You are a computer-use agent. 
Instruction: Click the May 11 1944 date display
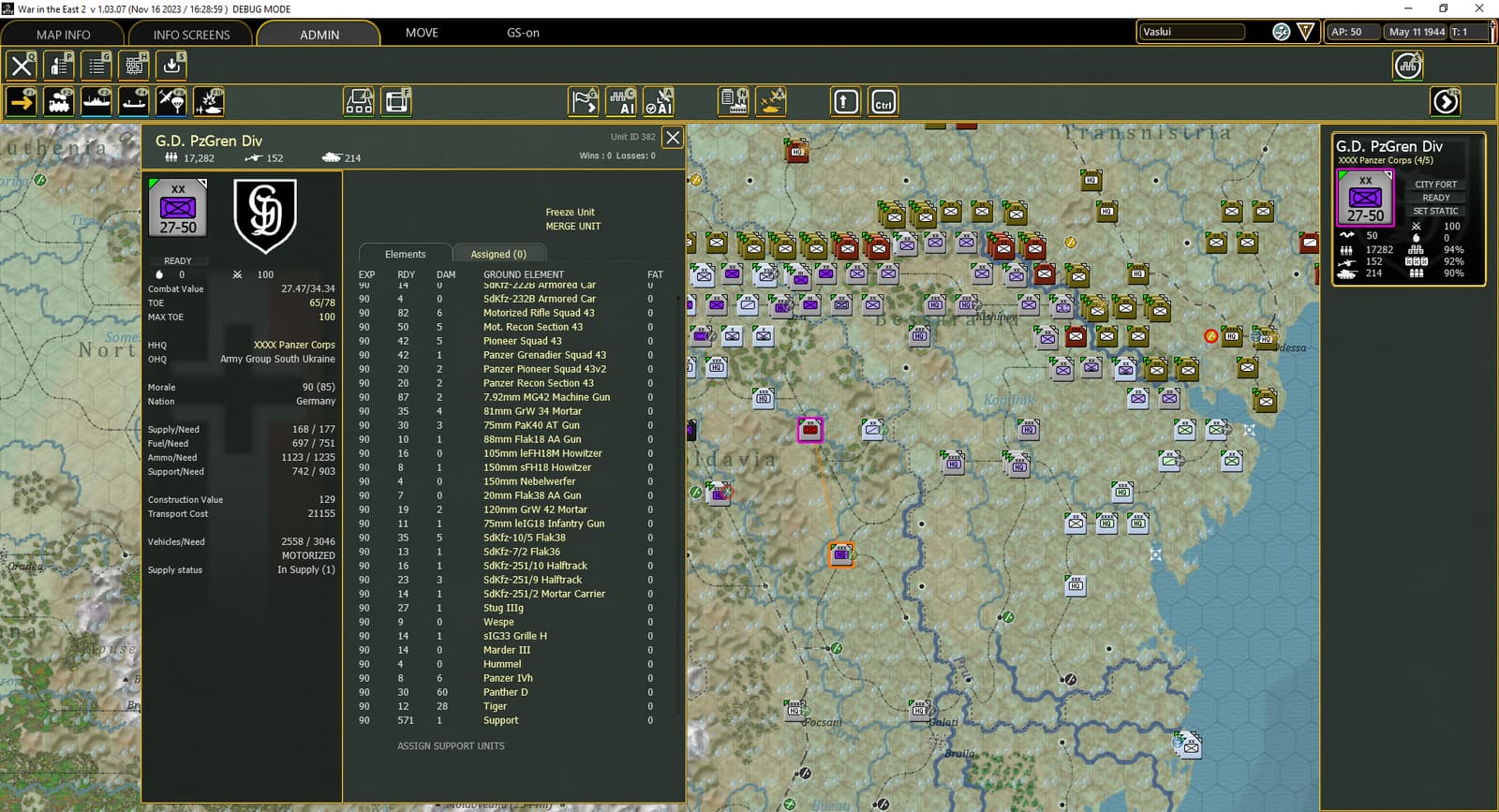(1417, 32)
